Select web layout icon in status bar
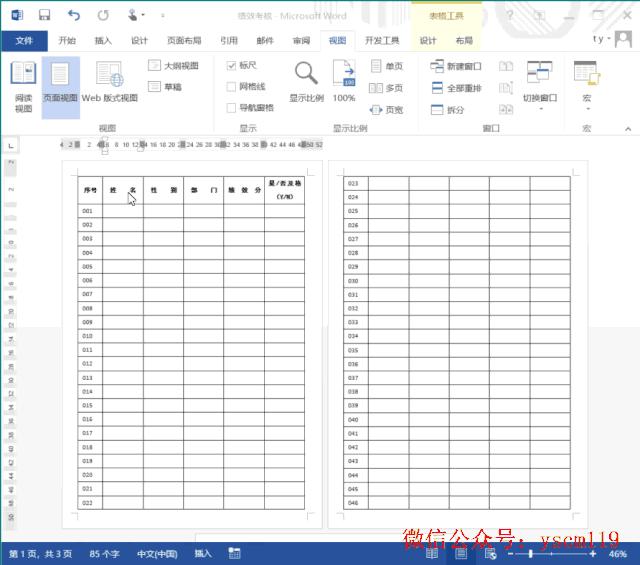This screenshot has height=565, width=640. [490, 554]
